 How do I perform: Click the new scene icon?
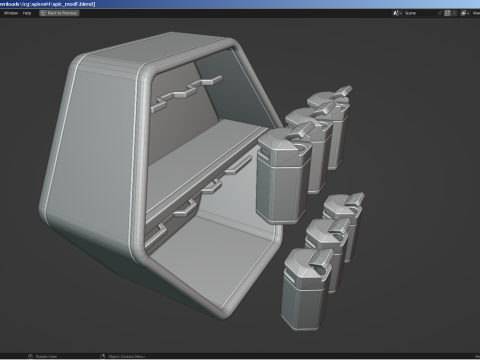pos(447,13)
